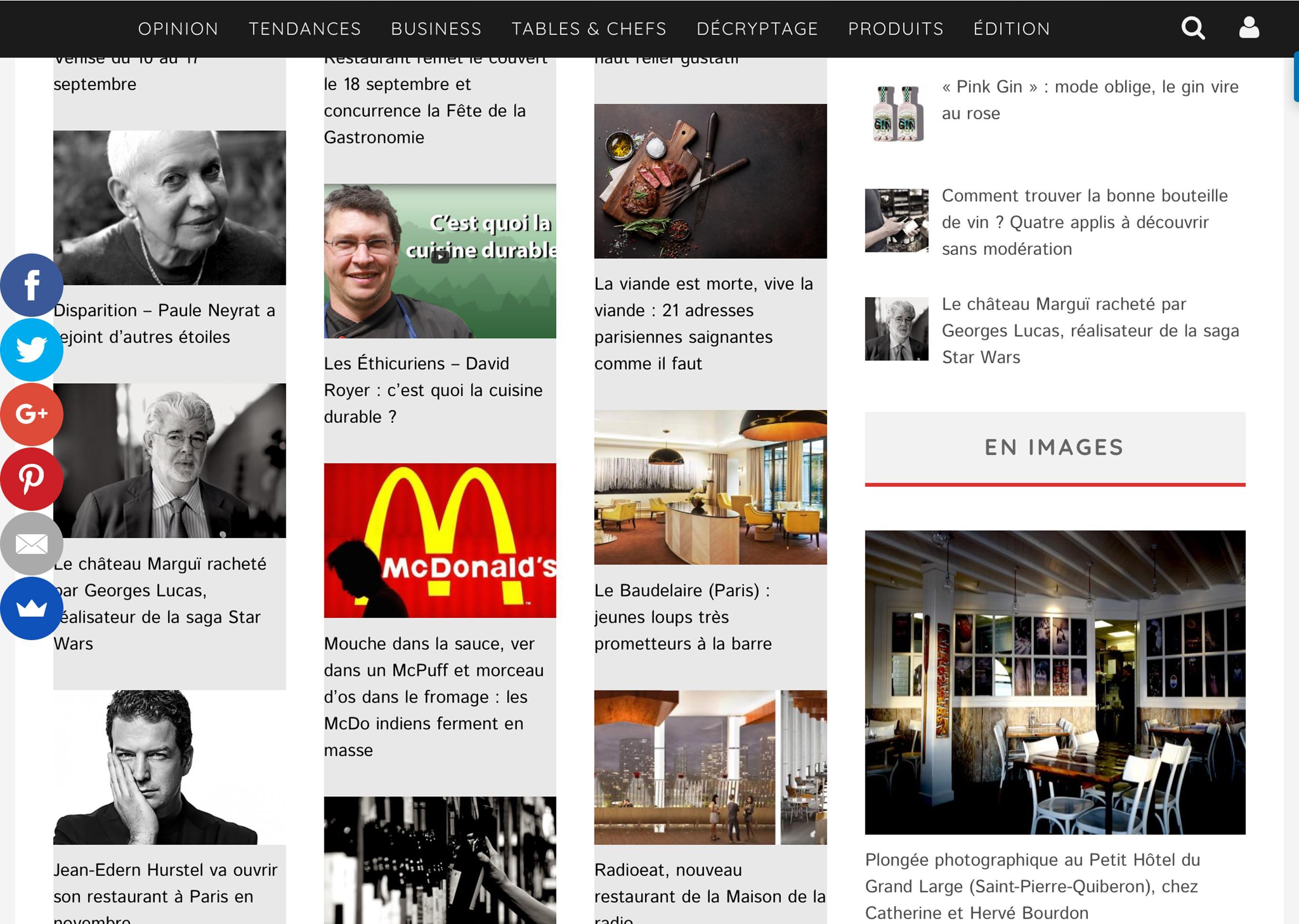Click the blue crown share icon
Image resolution: width=1299 pixels, height=924 pixels.
[31, 608]
